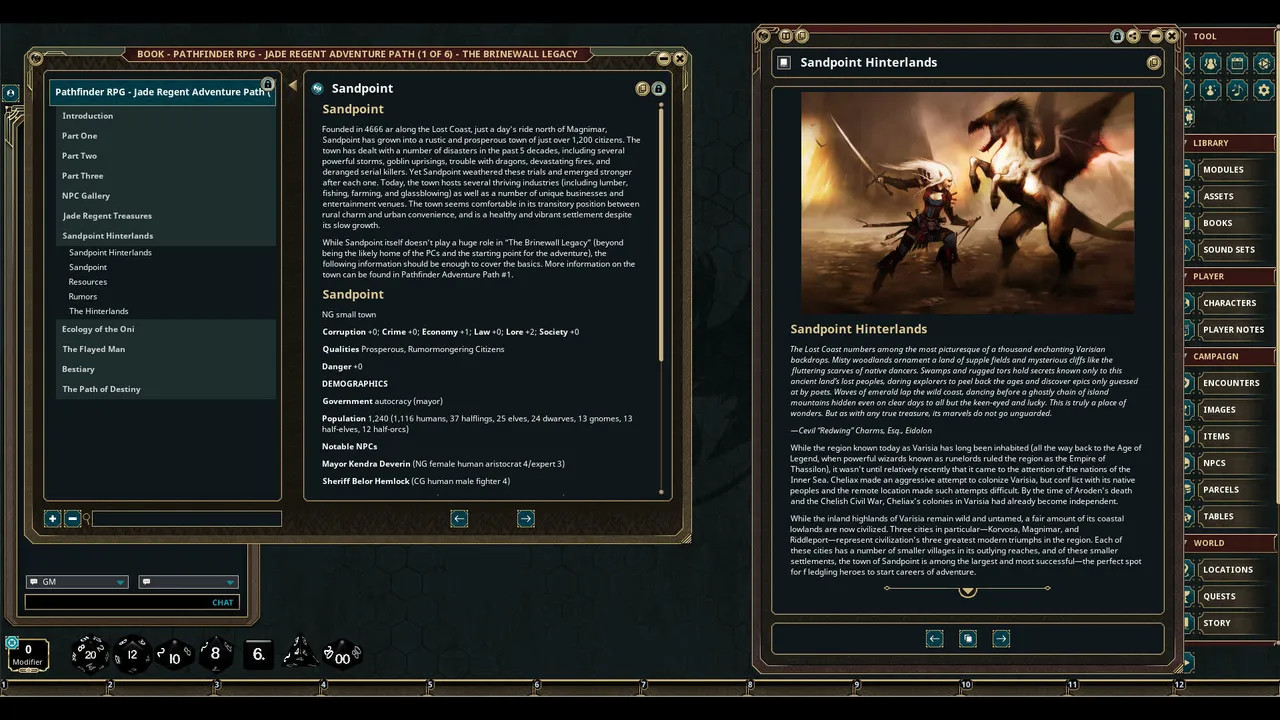Collapse the chapter list panel arrow
The image size is (1280, 720).
[x=293, y=86]
